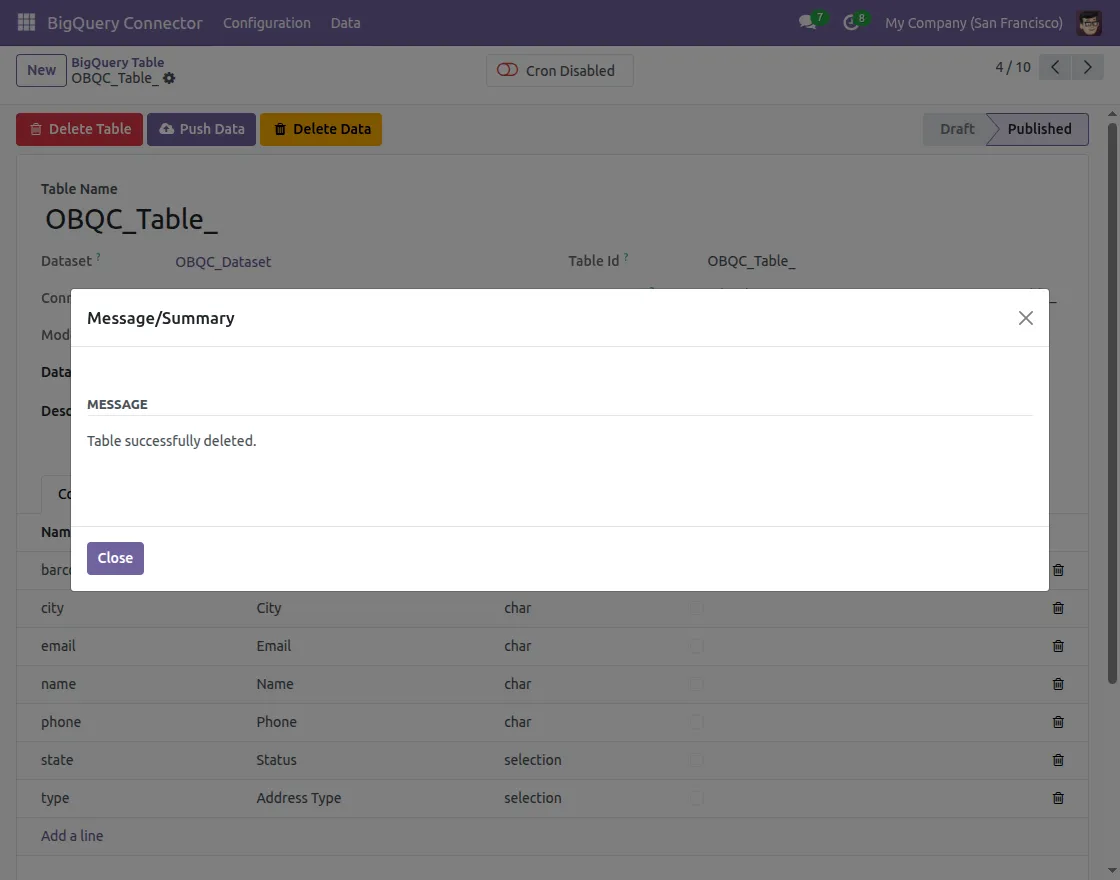The image size is (1120, 880).
Task: Open the OBQC_Dataset dataset link
Action: [x=223, y=261]
